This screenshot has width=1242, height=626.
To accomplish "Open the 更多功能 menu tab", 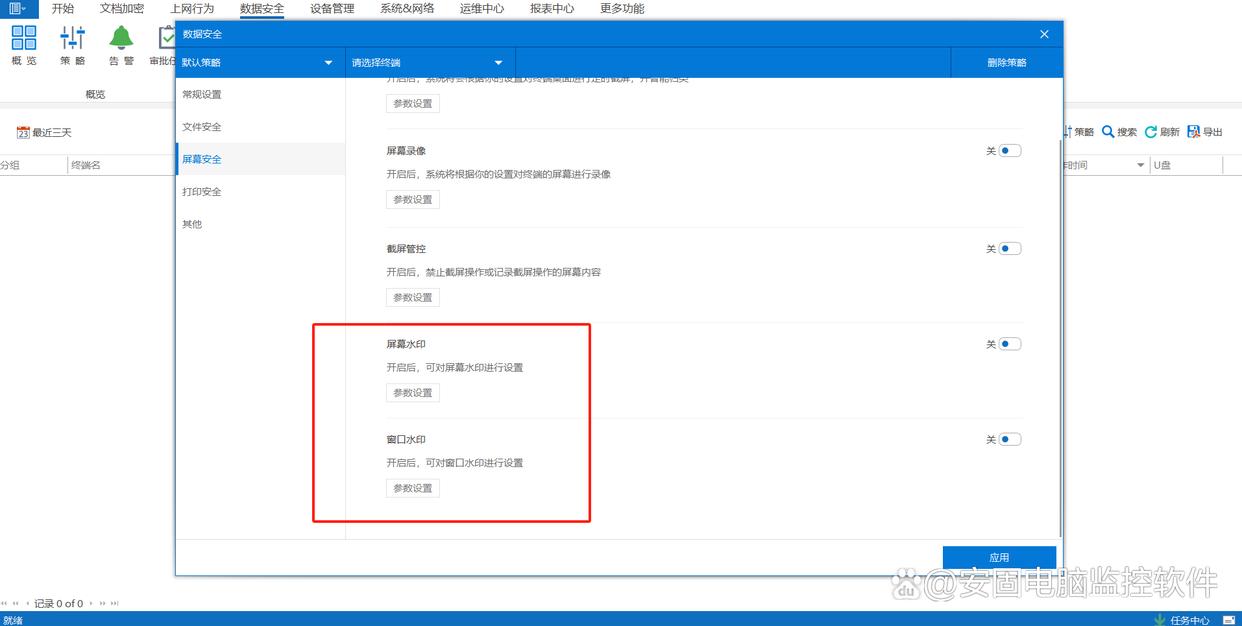I will click(x=622, y=8).
